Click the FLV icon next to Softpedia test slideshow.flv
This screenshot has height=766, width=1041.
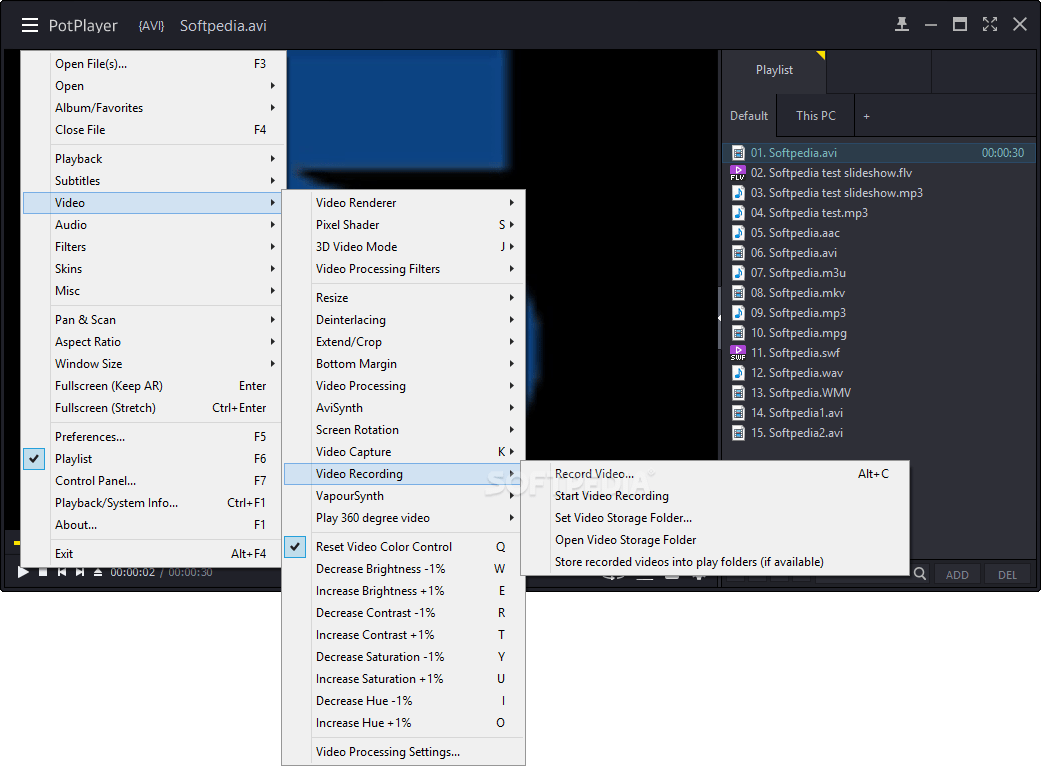pos(738,173)
